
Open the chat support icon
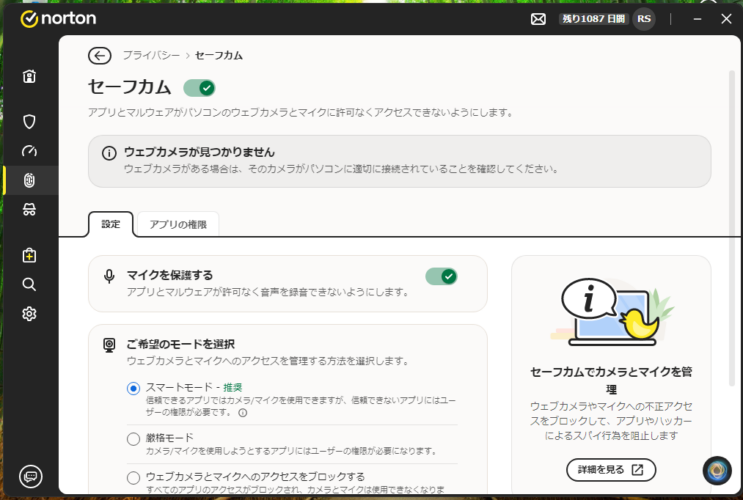pyautogui.click(x=31, y=476)
